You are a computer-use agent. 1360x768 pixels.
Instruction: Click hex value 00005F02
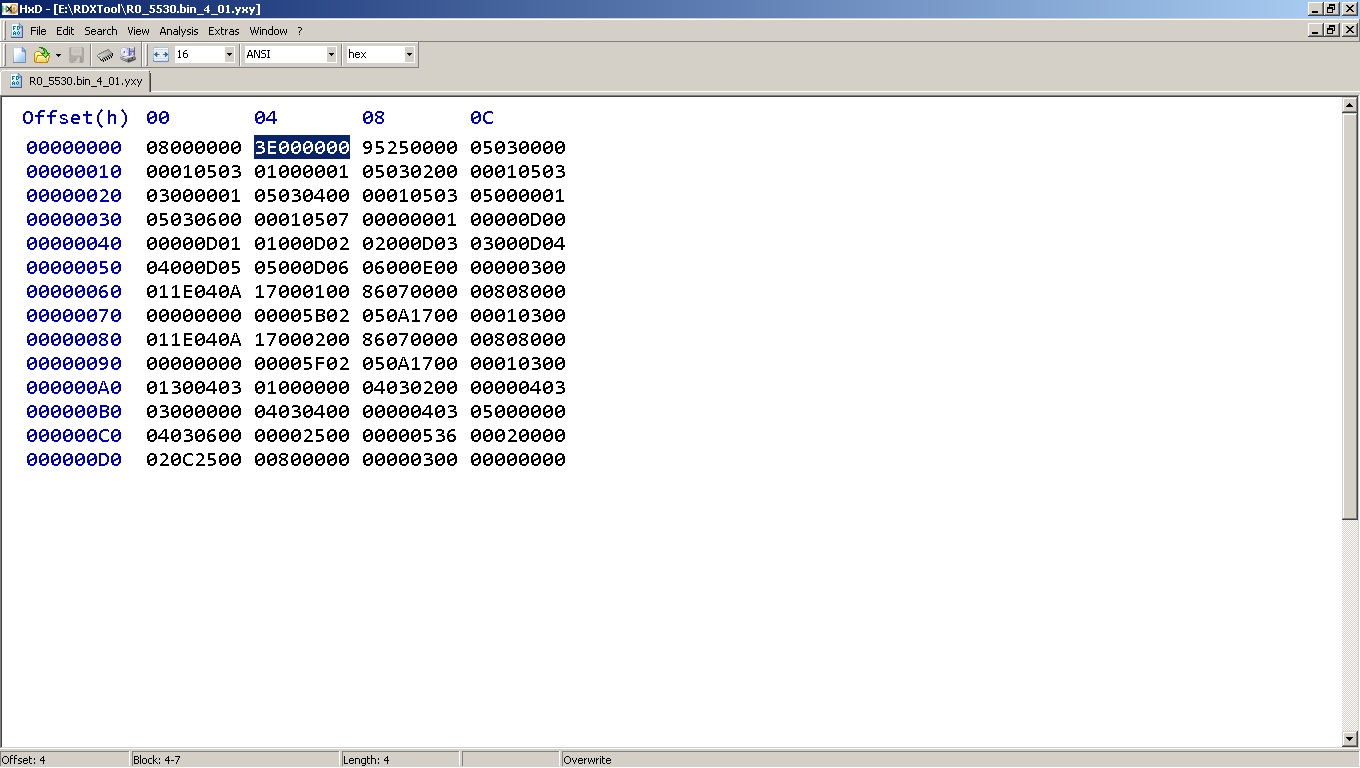(302, 364)
